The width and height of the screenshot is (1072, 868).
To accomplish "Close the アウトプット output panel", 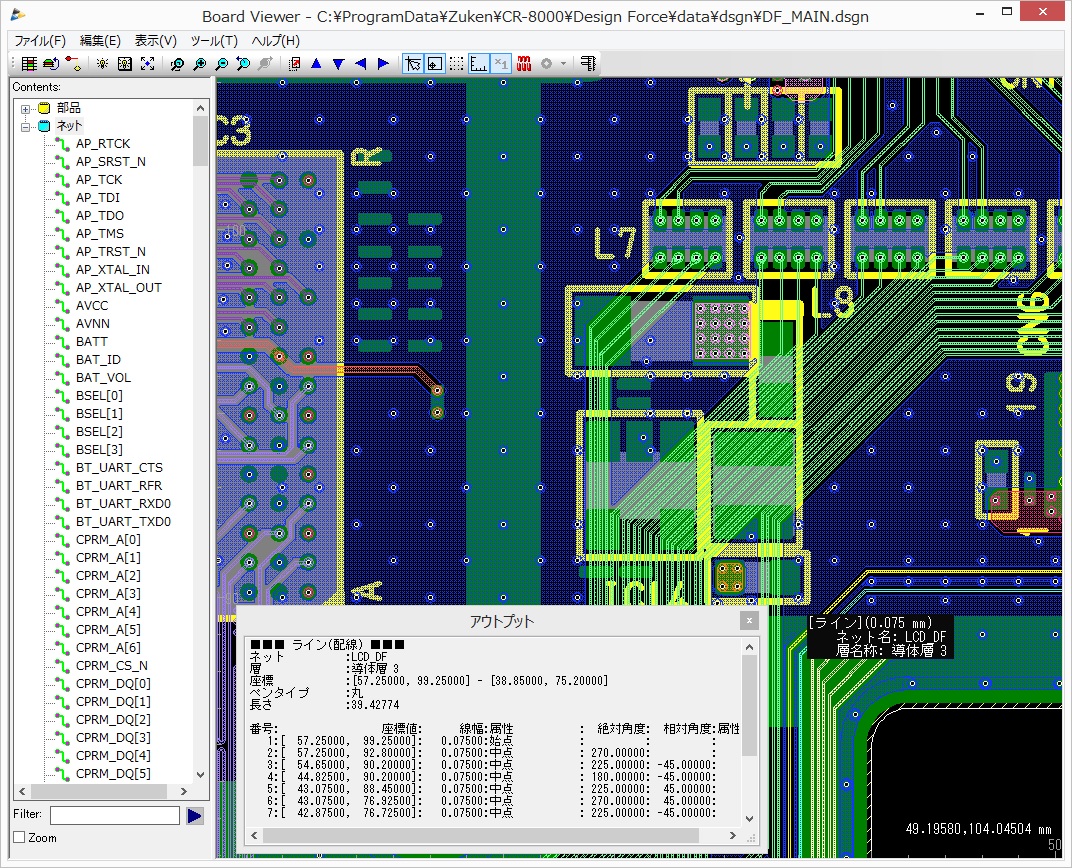I will [x=748, y=620].
